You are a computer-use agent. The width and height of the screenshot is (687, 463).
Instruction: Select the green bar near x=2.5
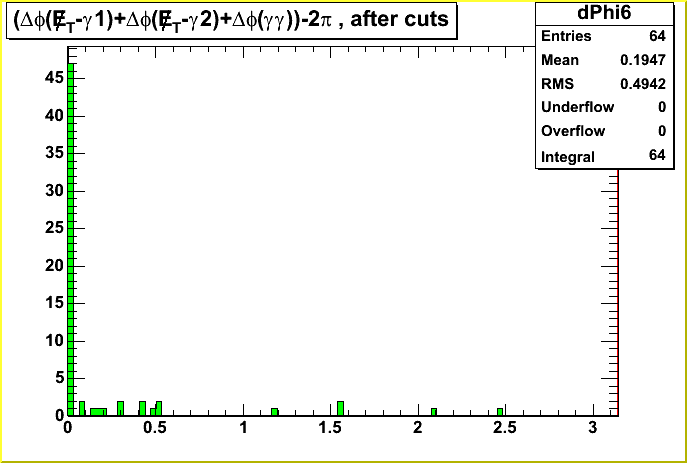point(500,411)
